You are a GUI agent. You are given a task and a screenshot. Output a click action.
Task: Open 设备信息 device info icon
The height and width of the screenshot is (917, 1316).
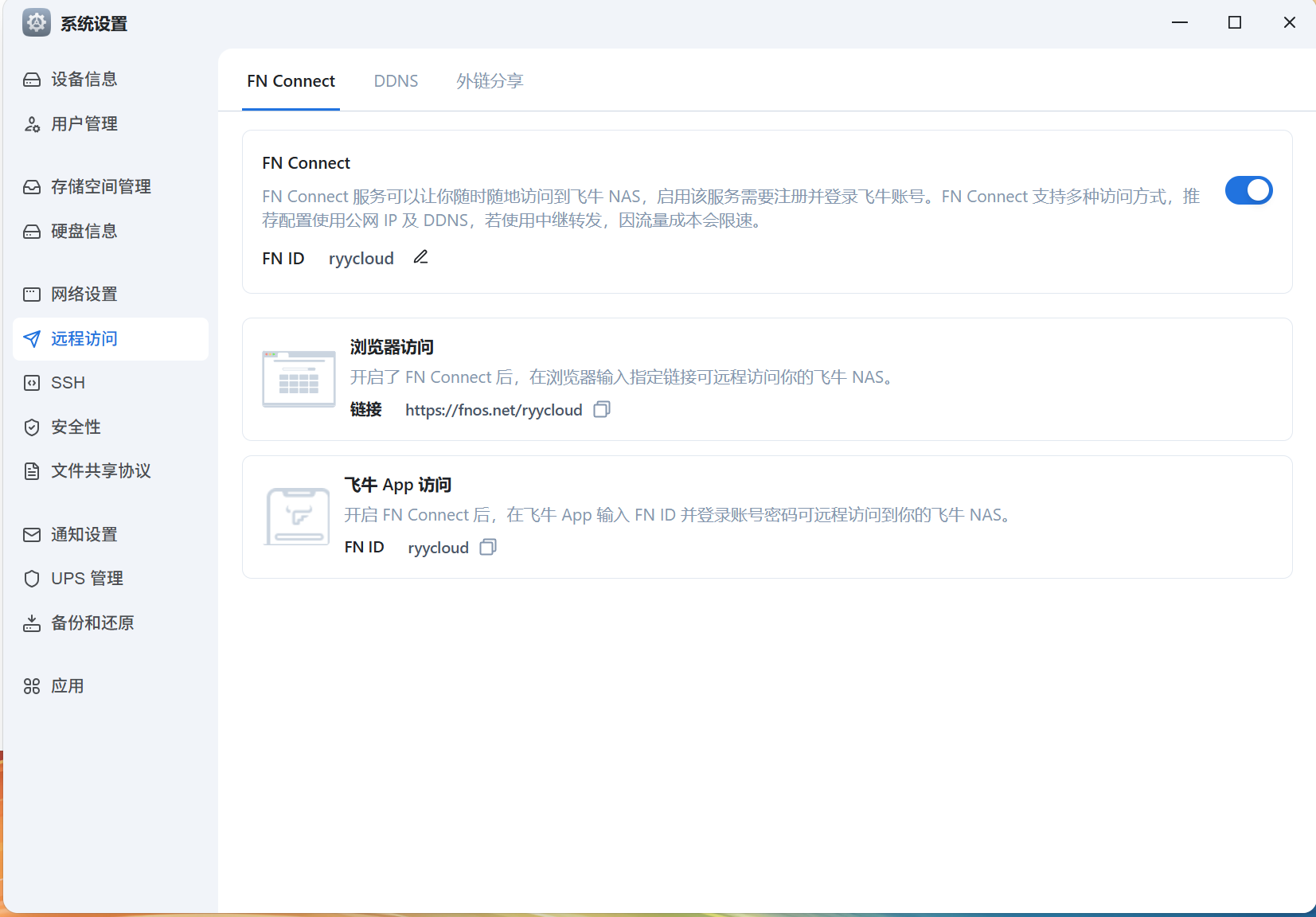coord(32,80)
